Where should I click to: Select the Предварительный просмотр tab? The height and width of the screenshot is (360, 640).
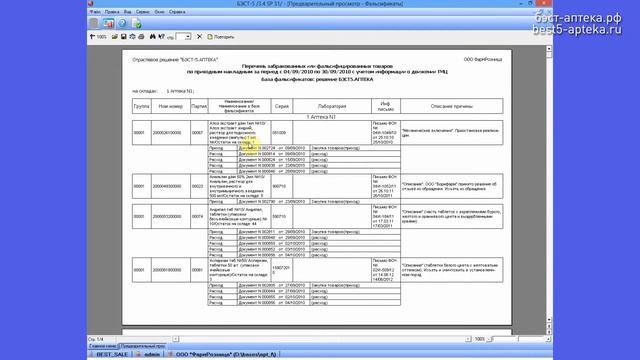[x=142, y=346]
